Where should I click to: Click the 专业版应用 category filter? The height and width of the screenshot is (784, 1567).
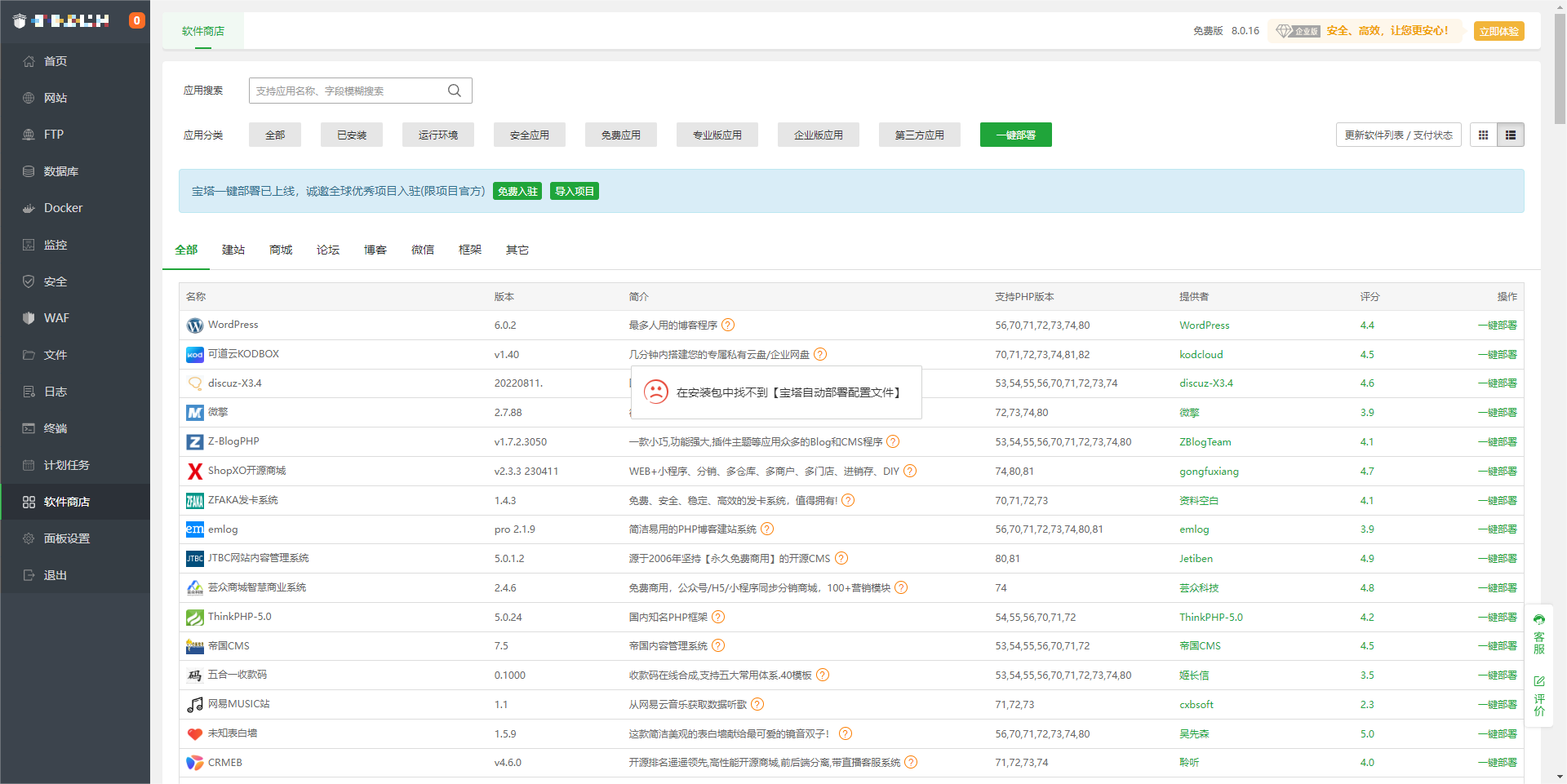717,135
